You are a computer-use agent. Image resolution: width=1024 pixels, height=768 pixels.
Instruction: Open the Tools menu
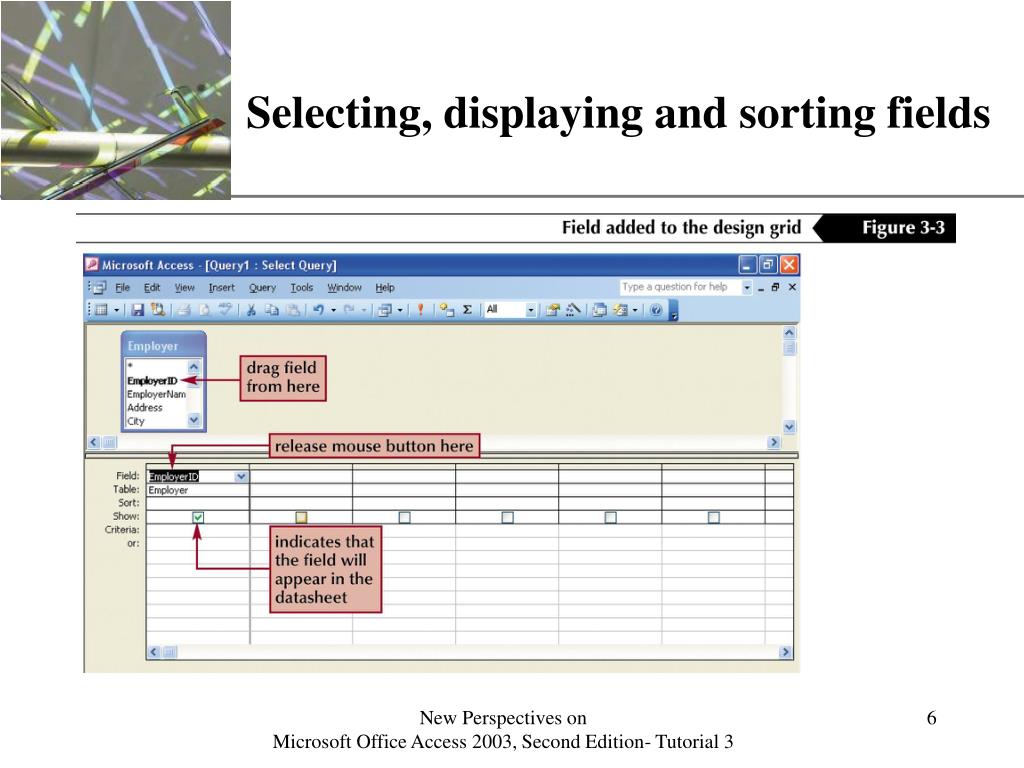click(302, 287)
